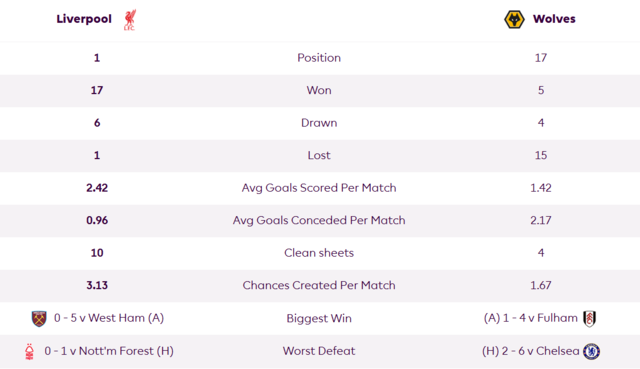Click the Worst Defeat row label
Image resolution: width=640 pixels, height=369 pixels.
[319, 351]
